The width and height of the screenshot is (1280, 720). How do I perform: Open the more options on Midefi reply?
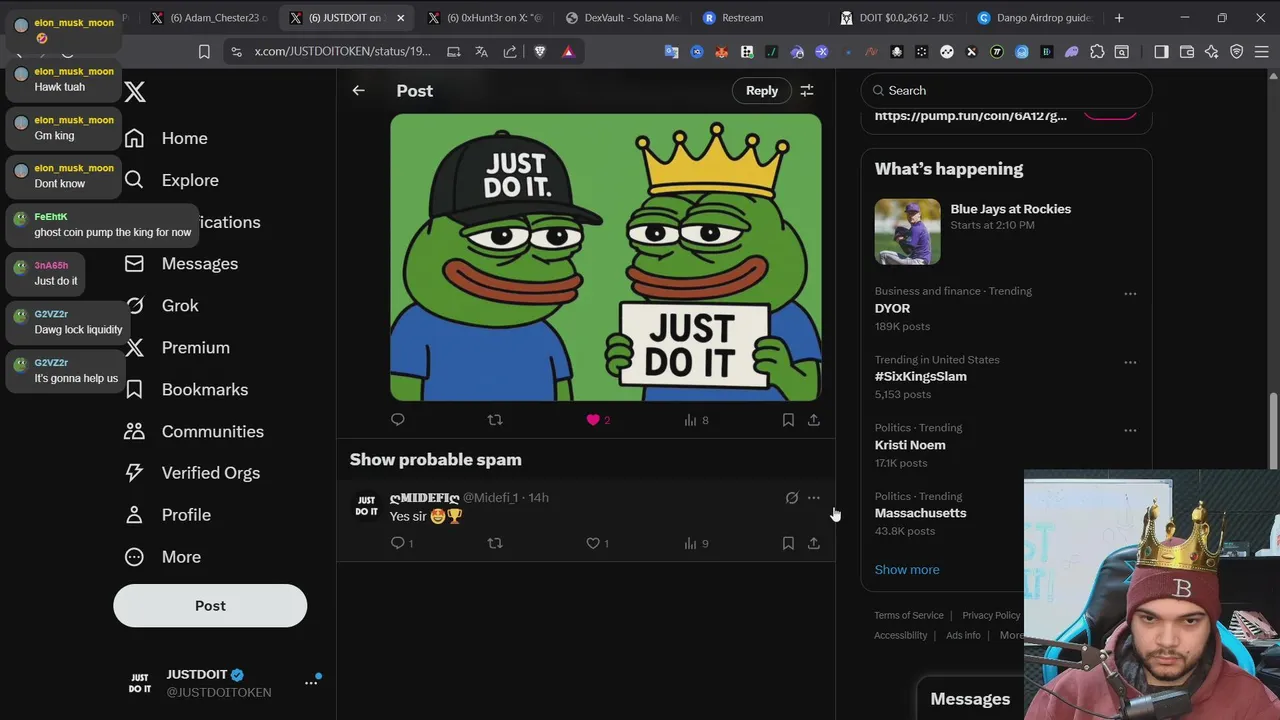point(814,498)
